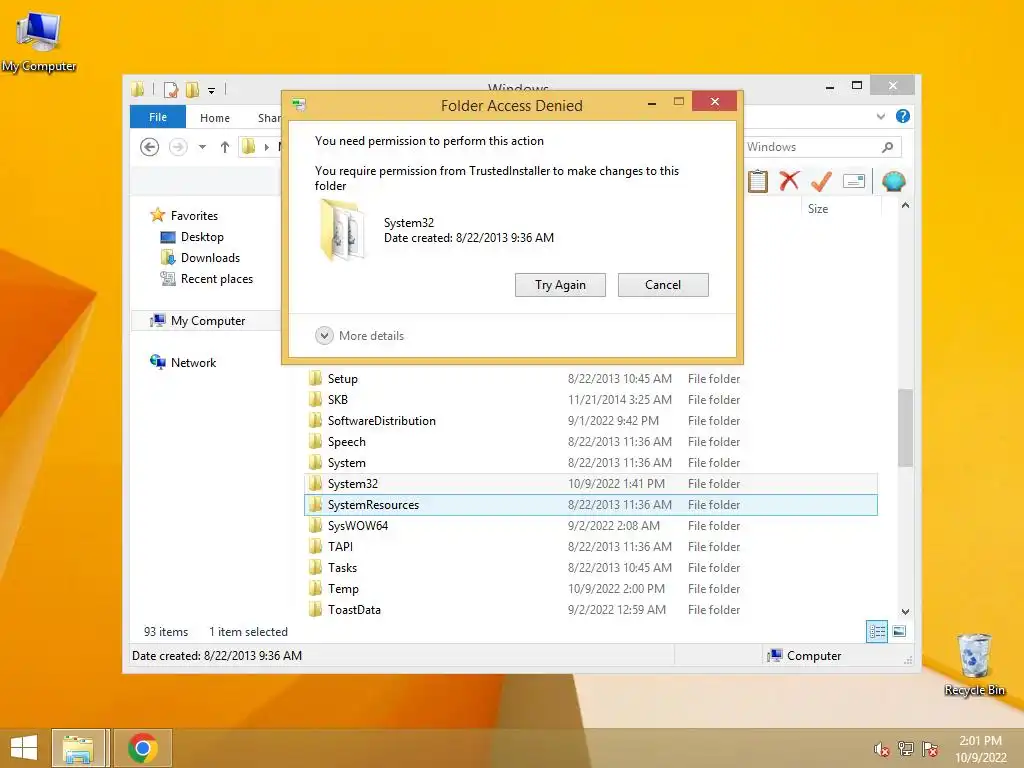Click the Forward navigation arrow
This screenshot has height=768, width=1024.
(178, 147)
